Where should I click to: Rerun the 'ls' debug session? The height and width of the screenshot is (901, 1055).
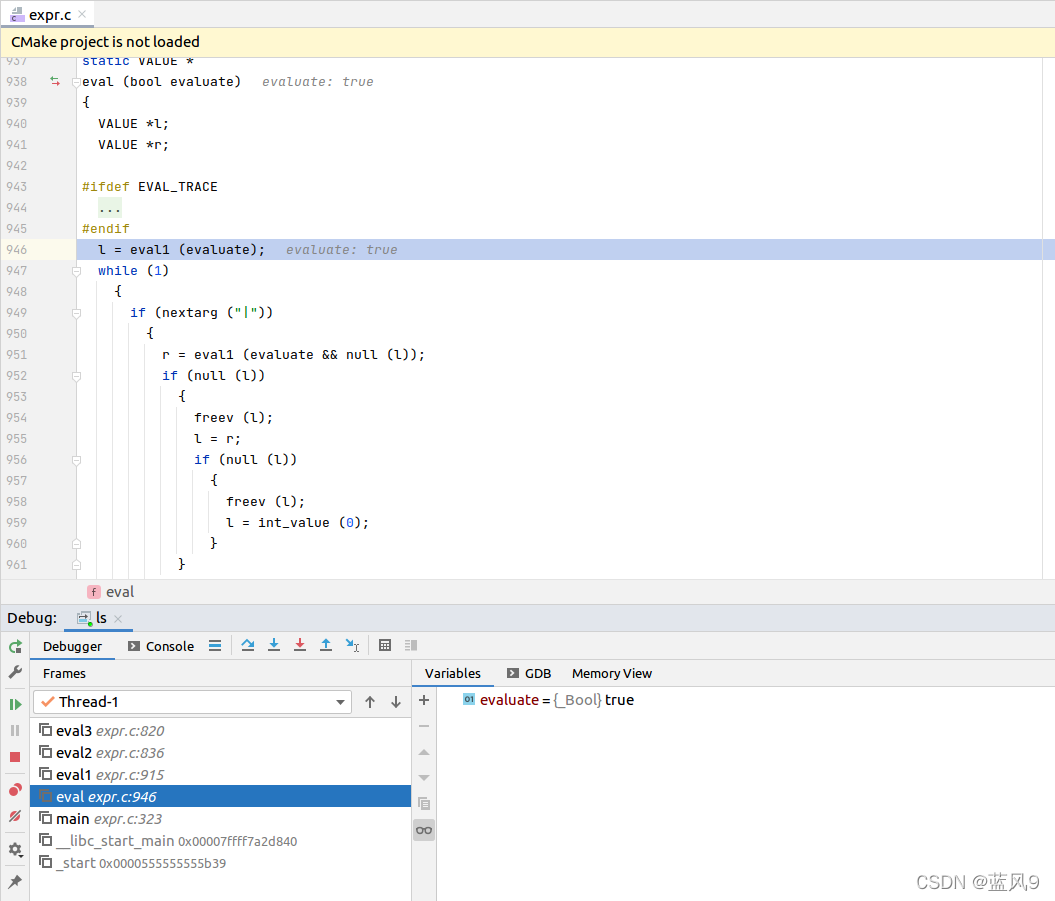14,646
